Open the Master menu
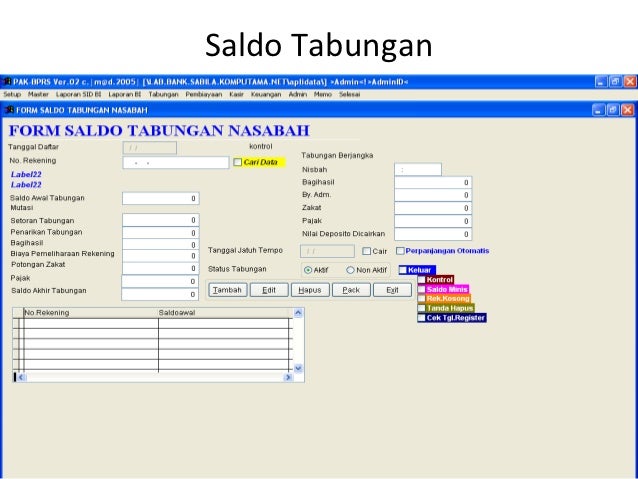This screenshot has width=638, height=479. pyautogui.click(x=38, y=94)
